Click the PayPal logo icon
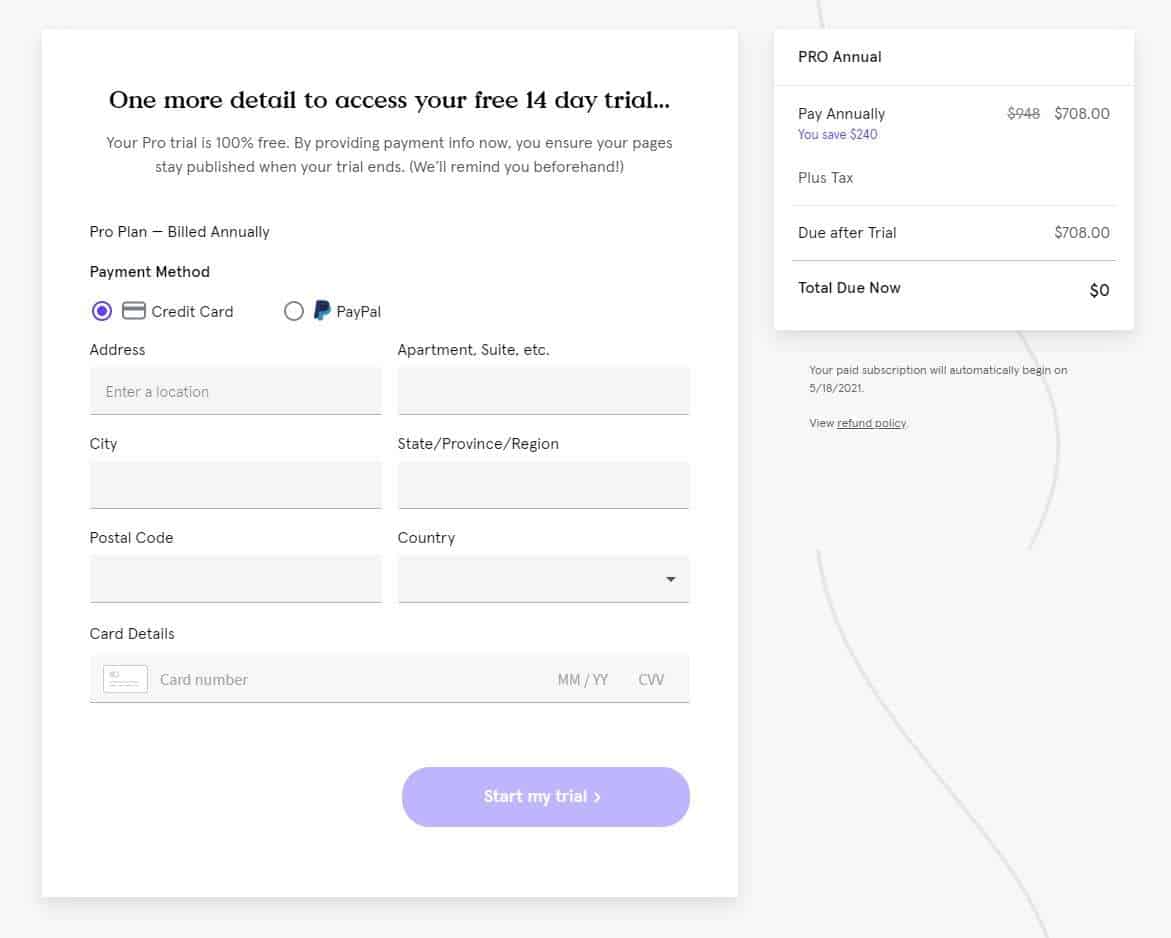This screenshot has height=938, width=1171. pos(320,311)
